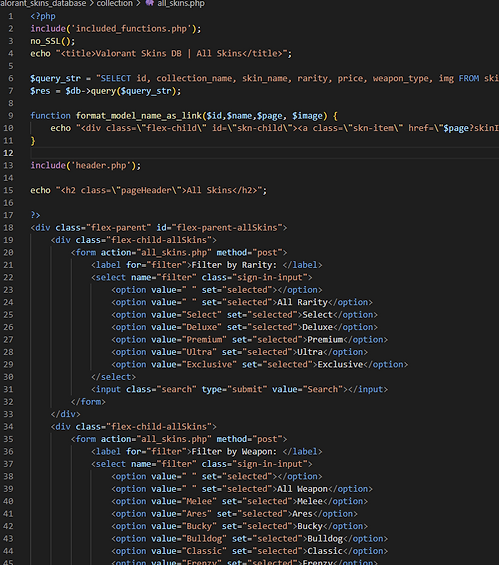Click the closing </div> tag on line 33
Image resolution: width=499 pixels, height=565 pixels.
click(66, 414)
